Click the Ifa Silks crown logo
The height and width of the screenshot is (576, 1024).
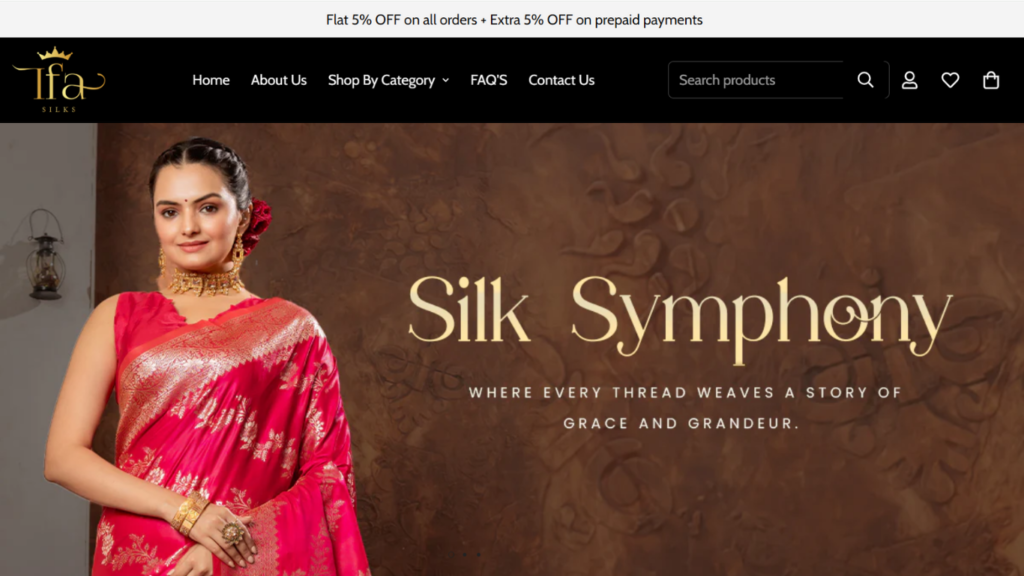tap(59, 80)
